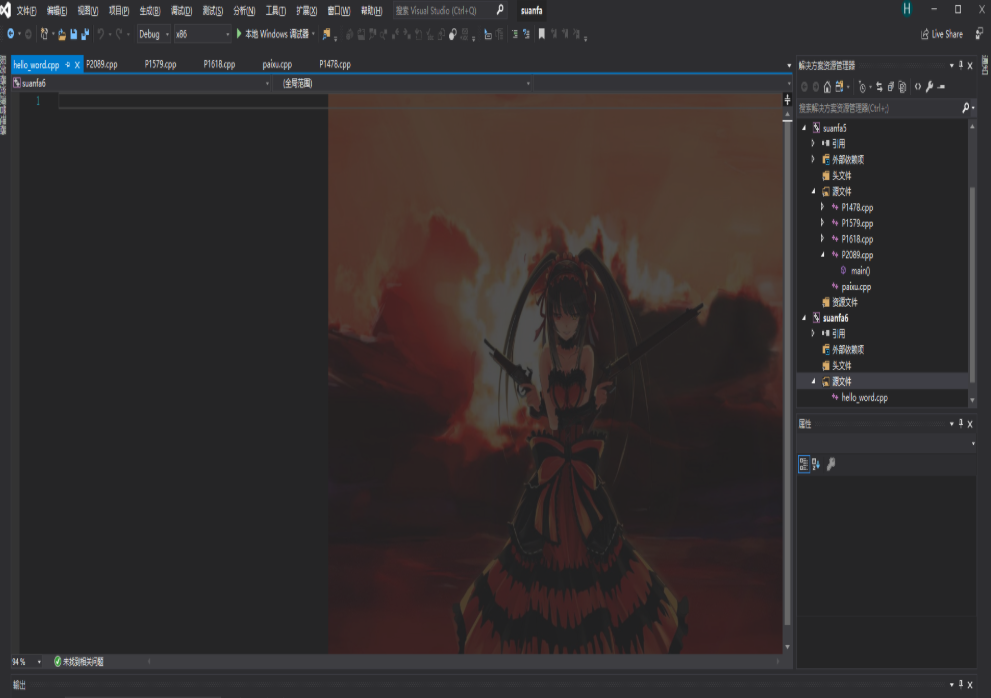
Task: Click the Save All toolbar icon
Action: 85,34
